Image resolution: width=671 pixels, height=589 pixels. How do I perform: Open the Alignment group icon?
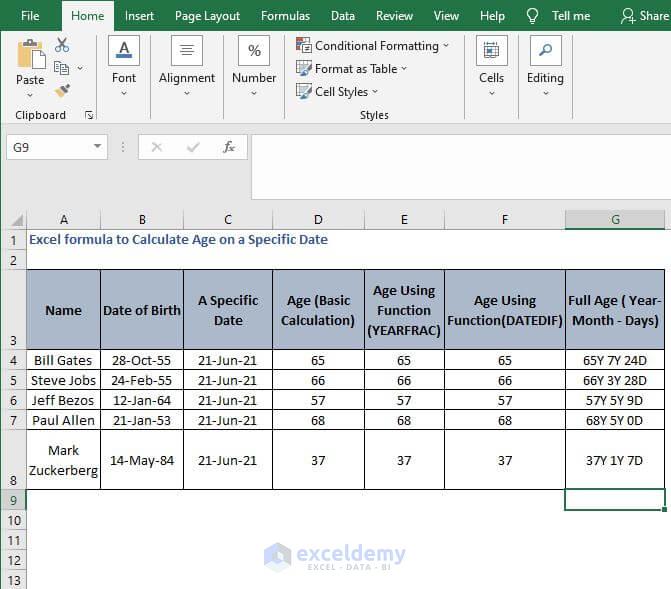pyautogui.click(x=187, y=50)
